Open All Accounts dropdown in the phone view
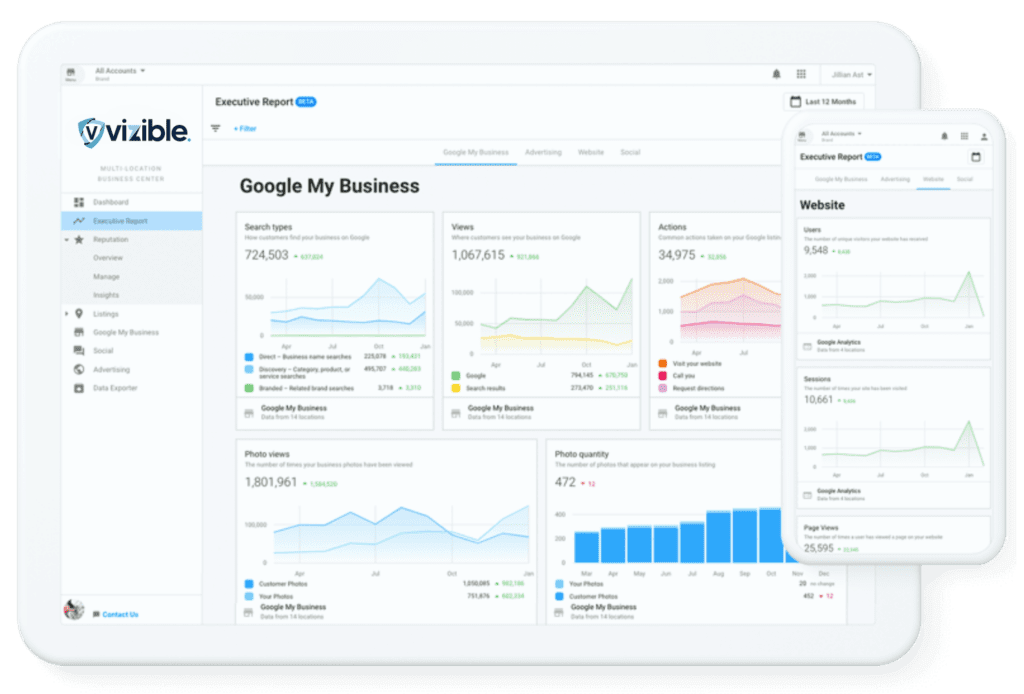Screen dimensions: 1024x694 (842, 134)
